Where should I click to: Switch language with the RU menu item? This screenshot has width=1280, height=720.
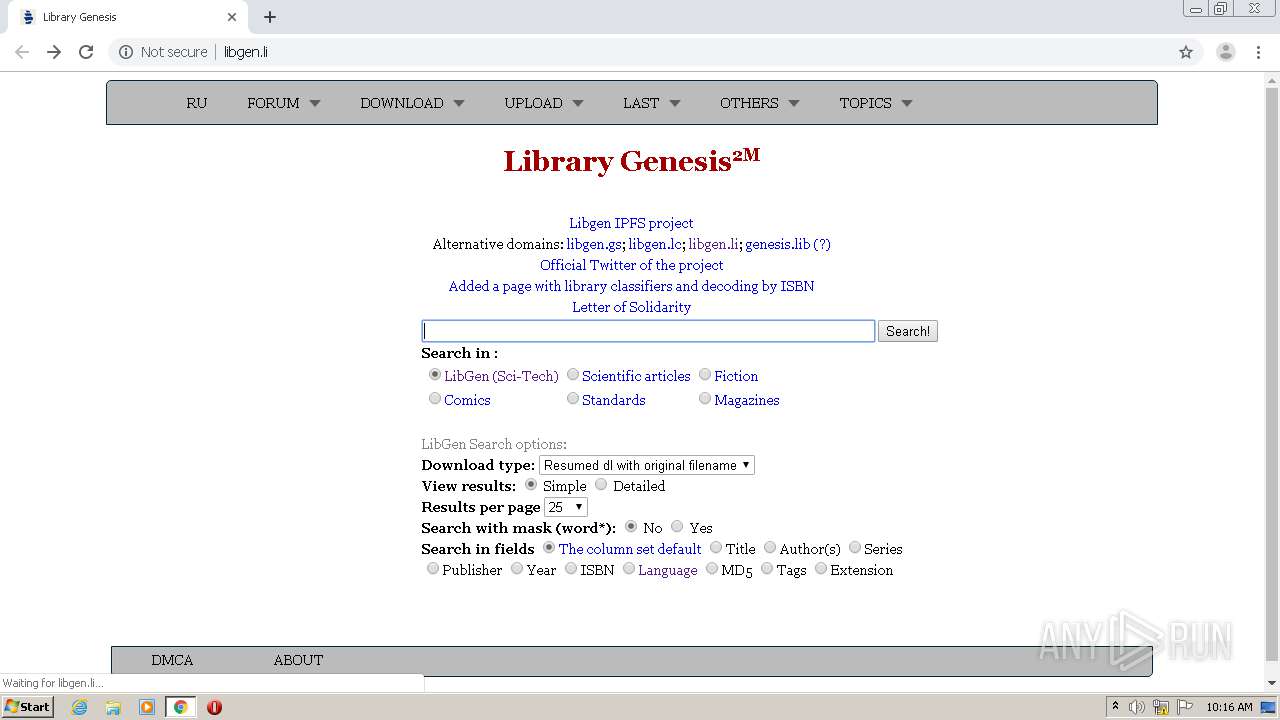197,103
